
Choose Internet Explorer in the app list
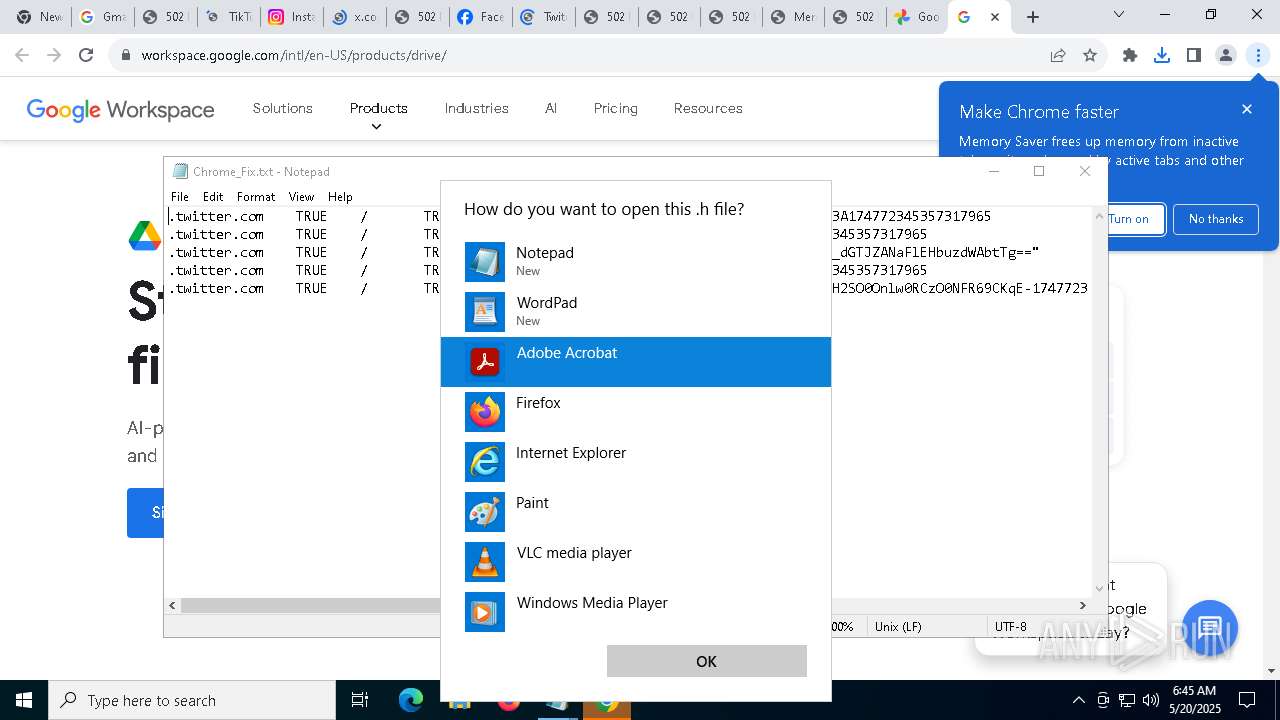point(636,462)
